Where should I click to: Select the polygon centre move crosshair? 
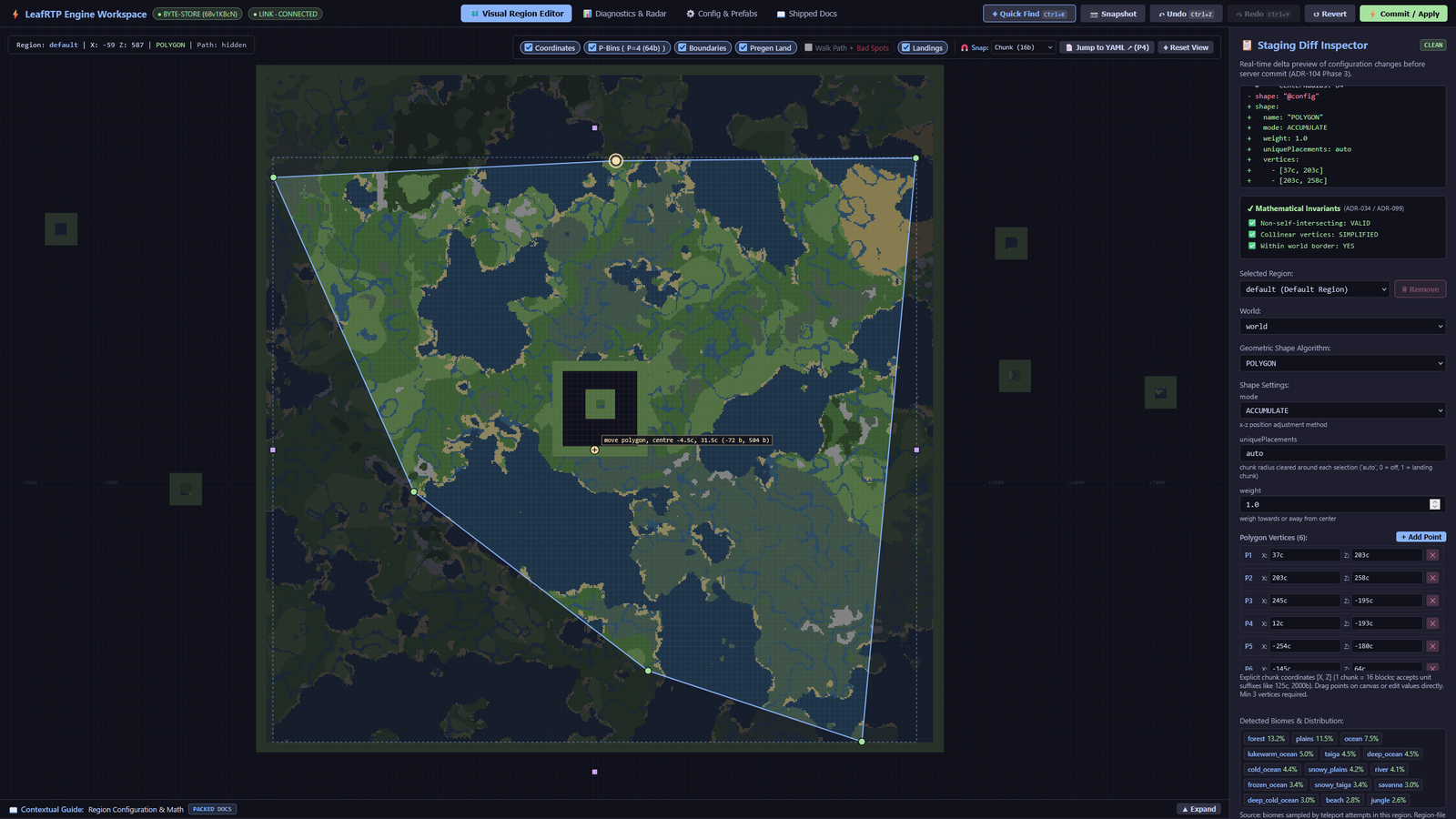[594, 450]
